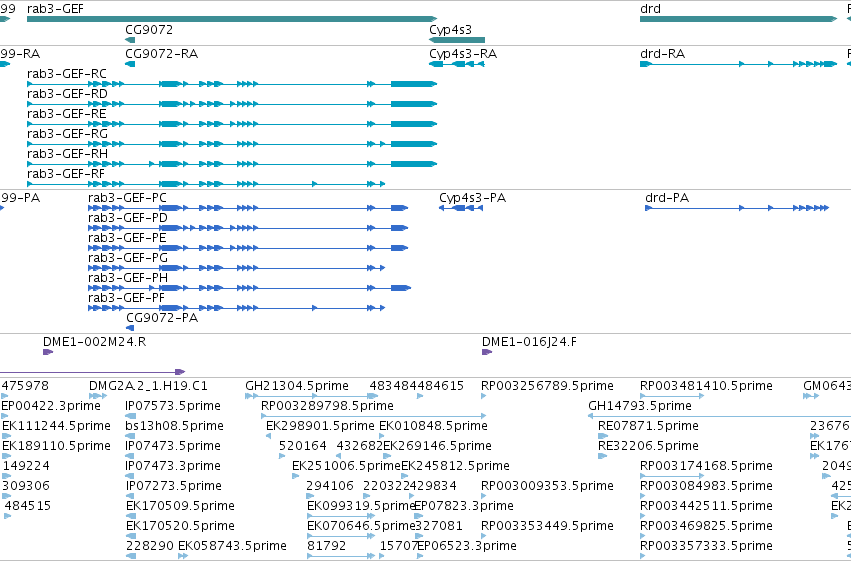Click transcript rab3-GEF-RD label
The height and width of the screenshot is (561, 851).
(x=67, y=94)
